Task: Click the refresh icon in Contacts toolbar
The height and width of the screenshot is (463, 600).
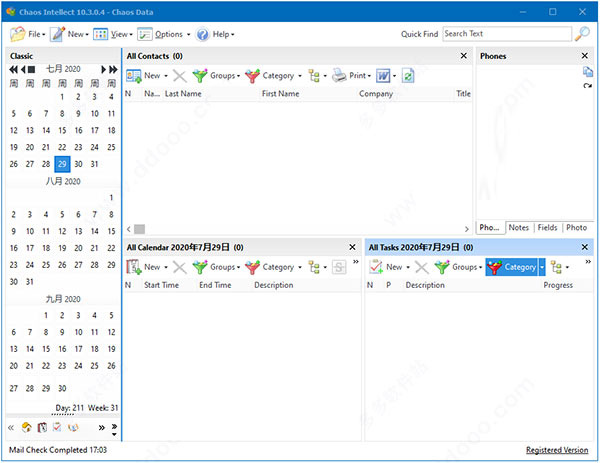Action: pos(408,76)
